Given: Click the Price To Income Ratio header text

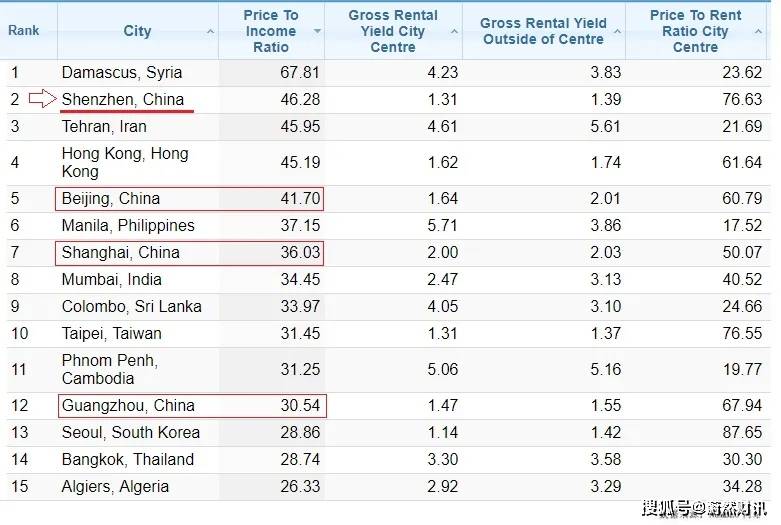Looking at the screenshot, I should pyautogui.click(x=271, y=31).
